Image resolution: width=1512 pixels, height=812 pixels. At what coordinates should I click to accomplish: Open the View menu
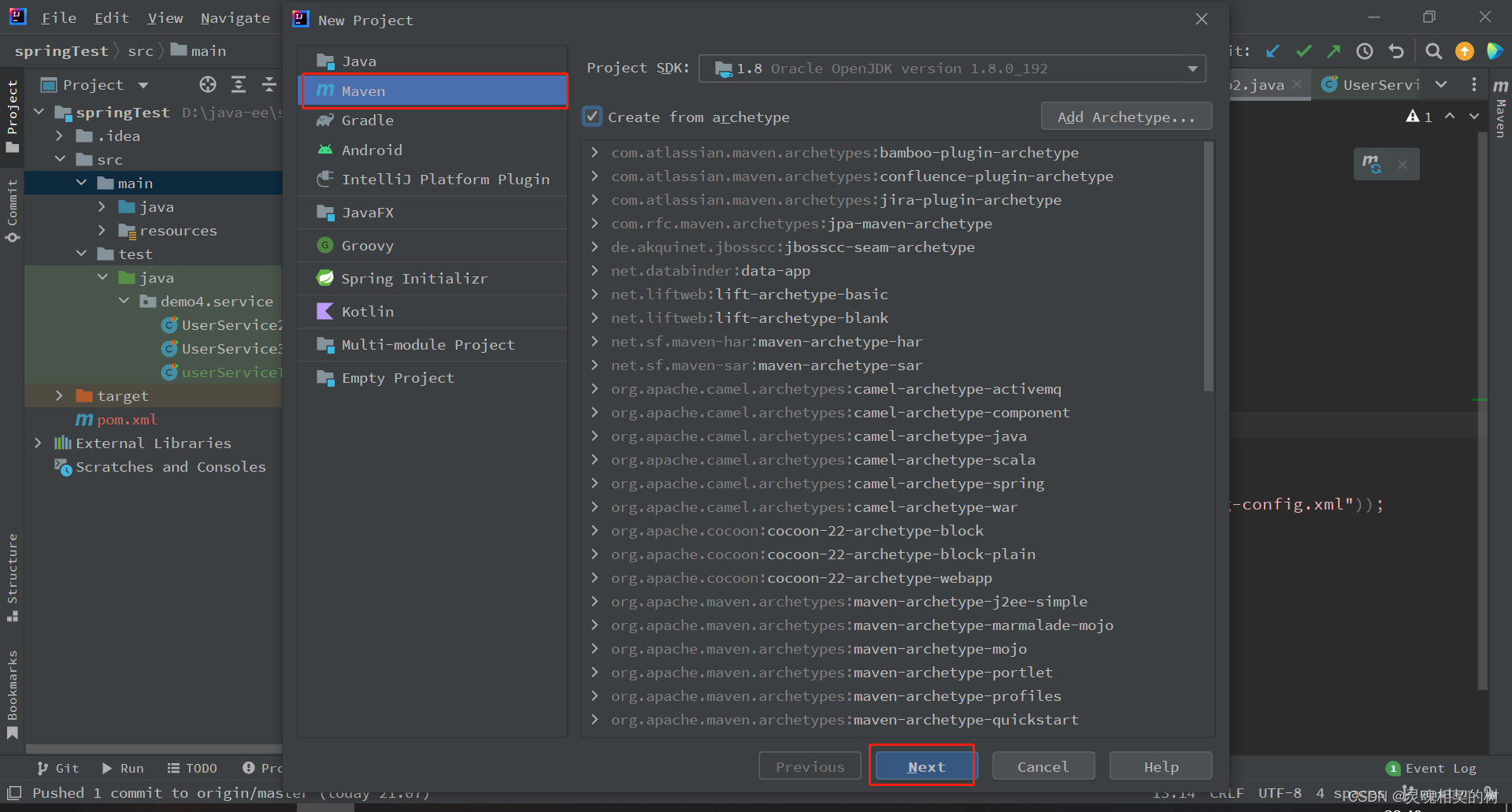click(x=165, y=17)
